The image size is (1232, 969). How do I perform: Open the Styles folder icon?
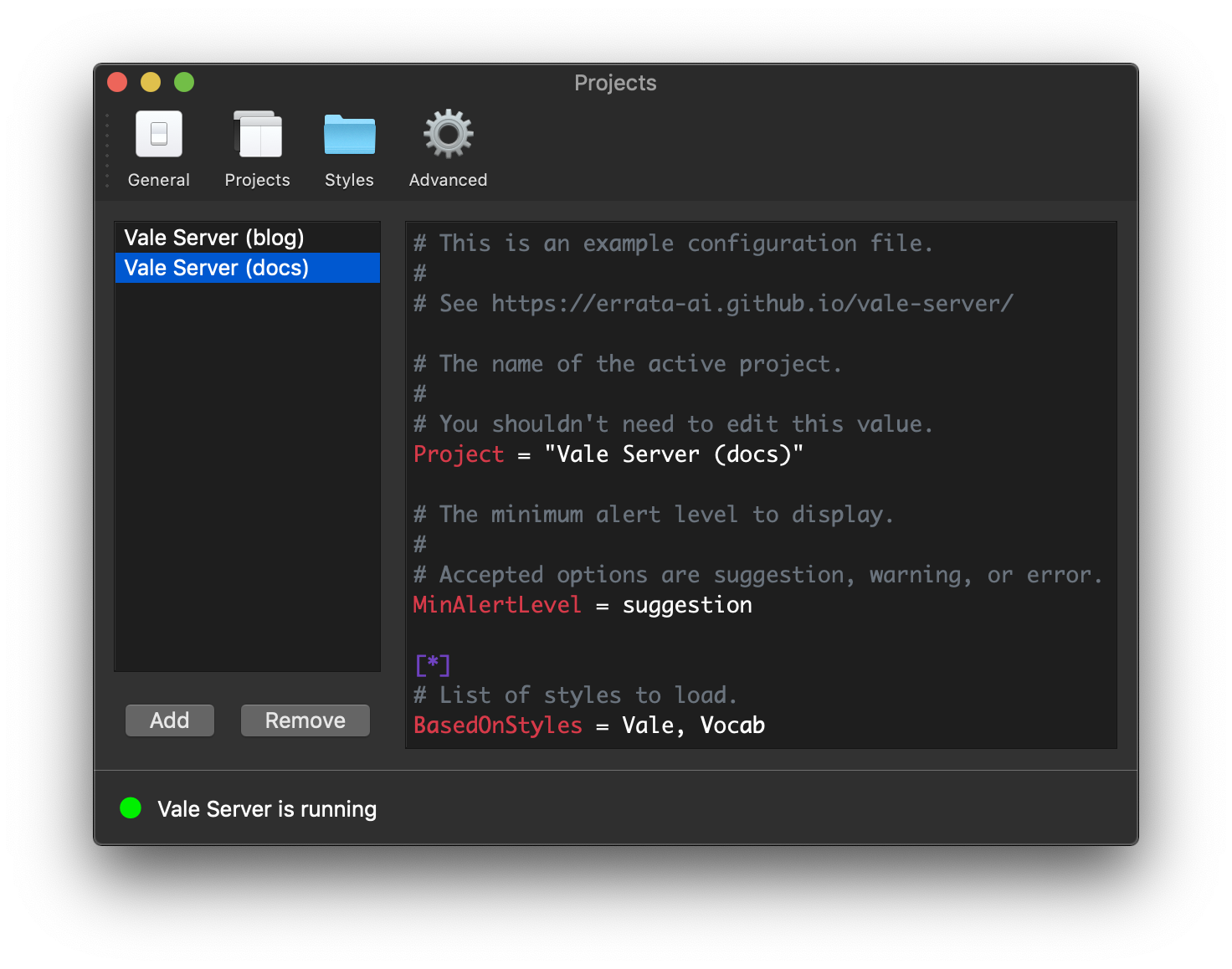click(x=350, y=135)
